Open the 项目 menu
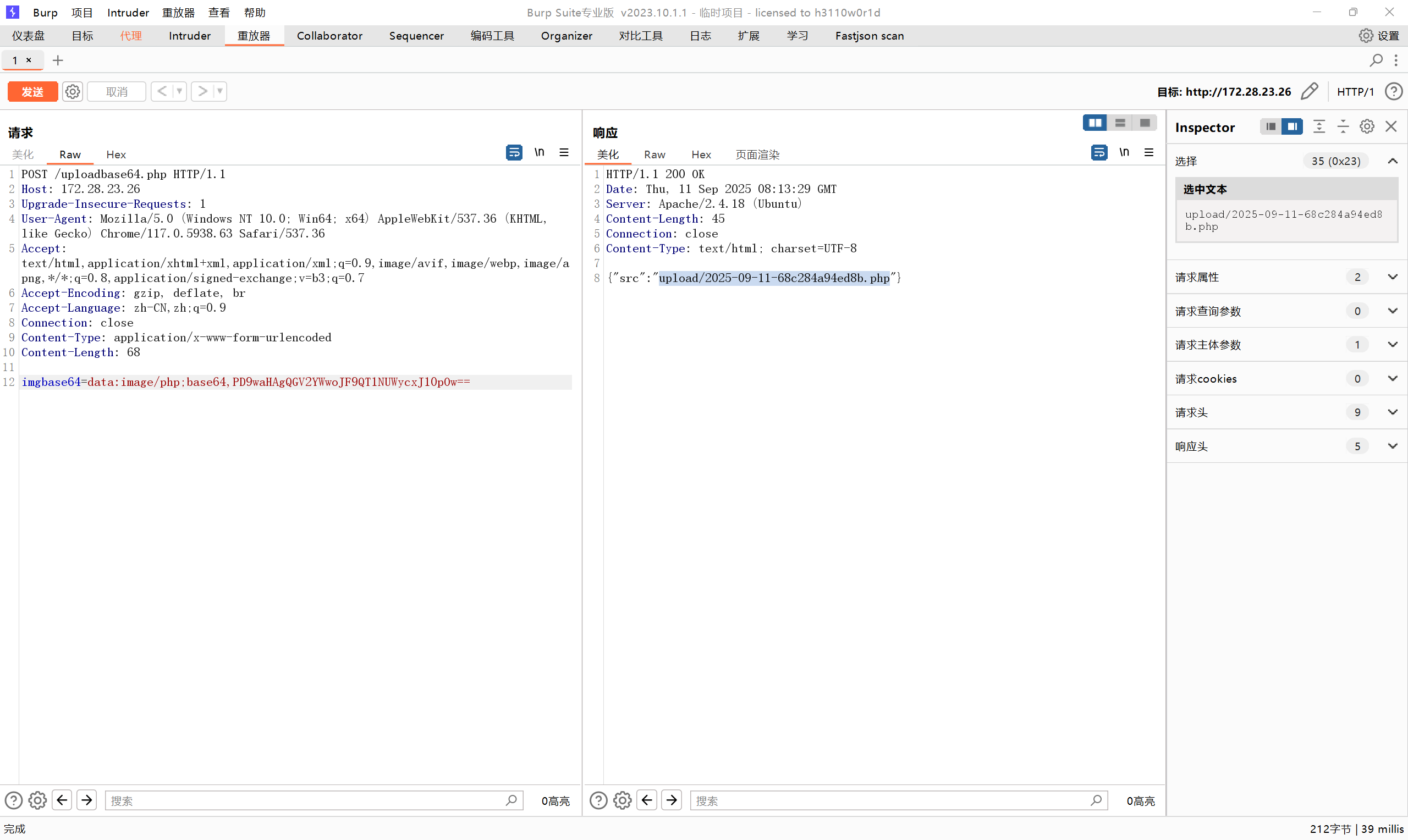The height and width of the screenshot is (840, 1408). click(x=82, y=13)
